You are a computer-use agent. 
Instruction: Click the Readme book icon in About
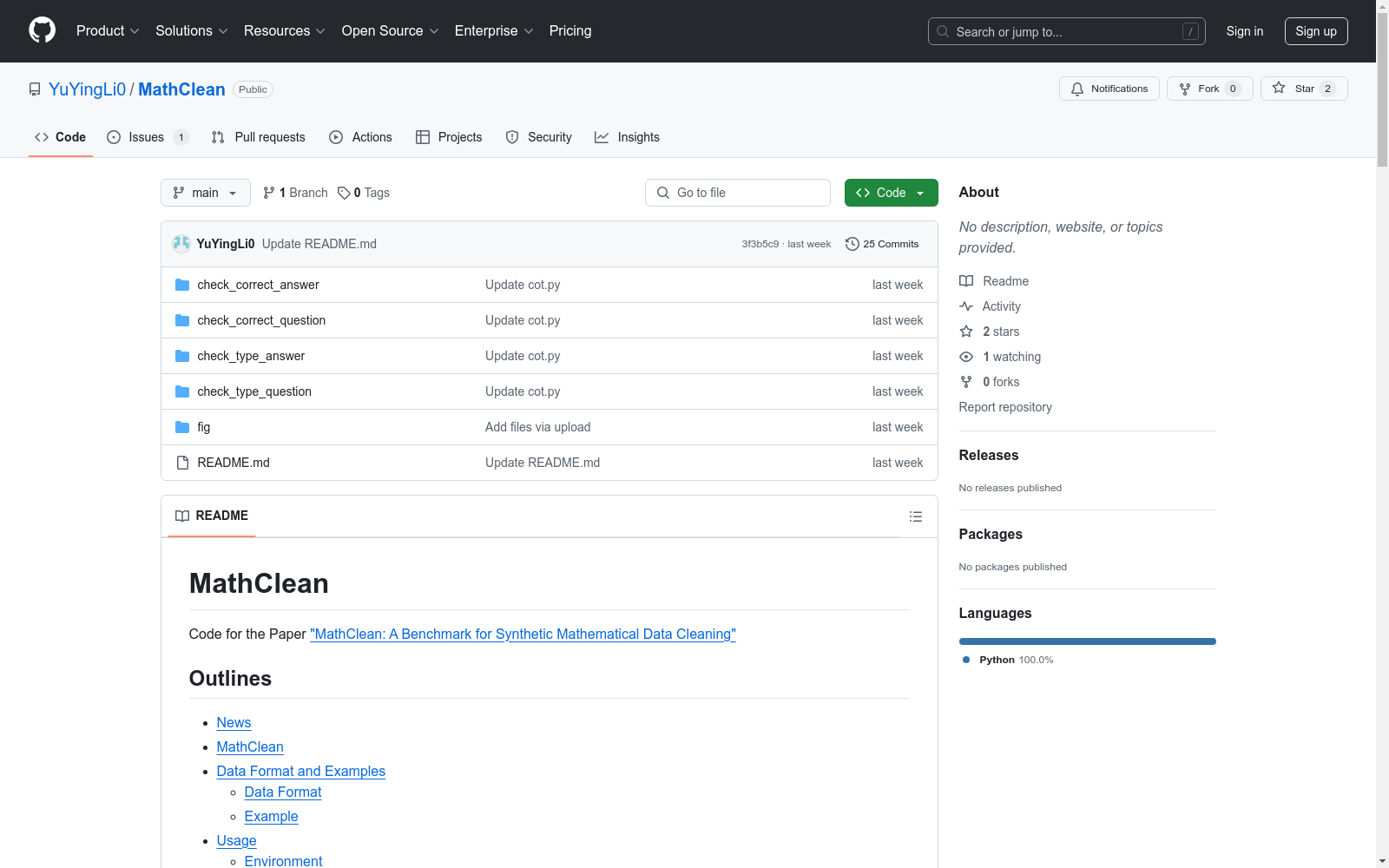click(x=966, y=281)
